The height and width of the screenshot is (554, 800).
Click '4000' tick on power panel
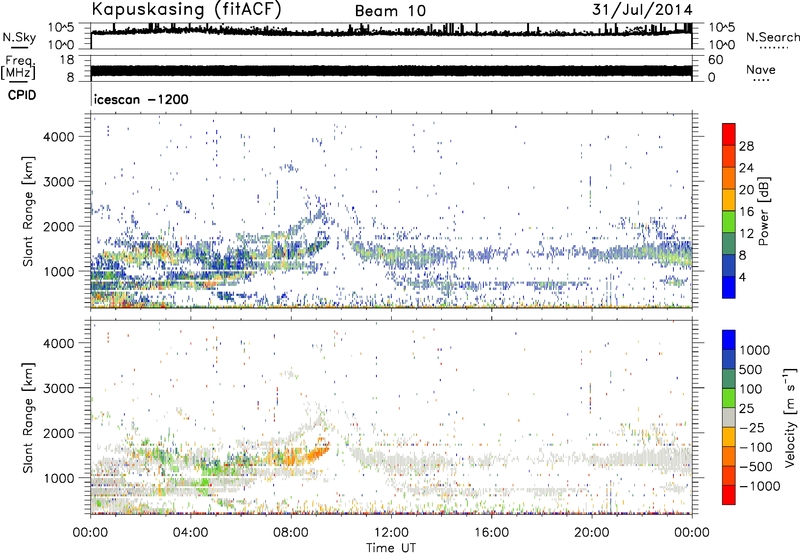click(x=58, y=137)
